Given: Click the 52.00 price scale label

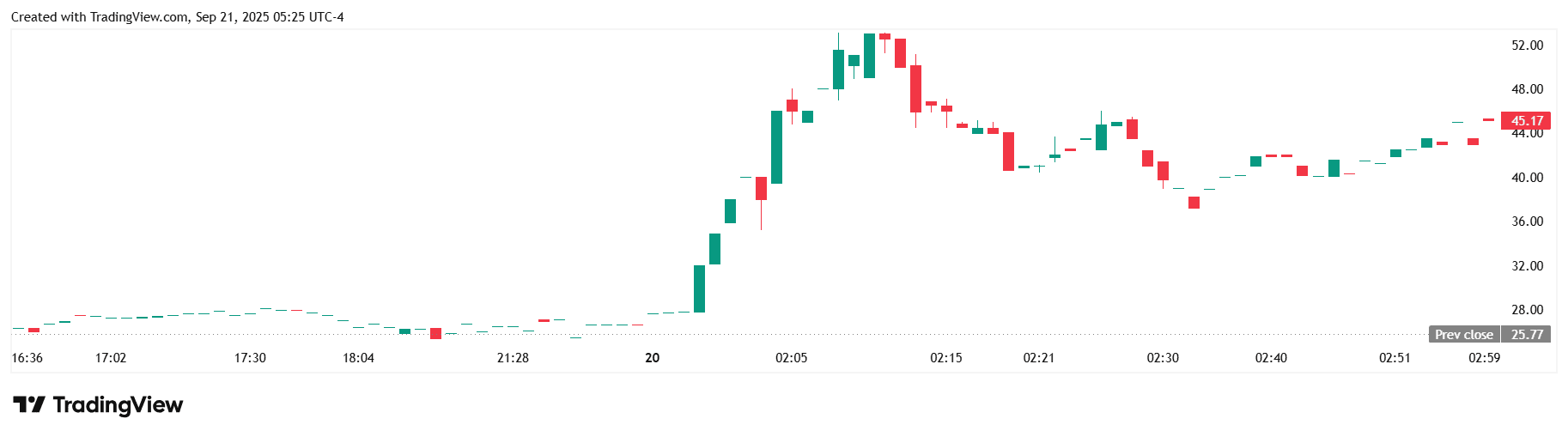Looking at the screenshot, I should (1527, 46).
